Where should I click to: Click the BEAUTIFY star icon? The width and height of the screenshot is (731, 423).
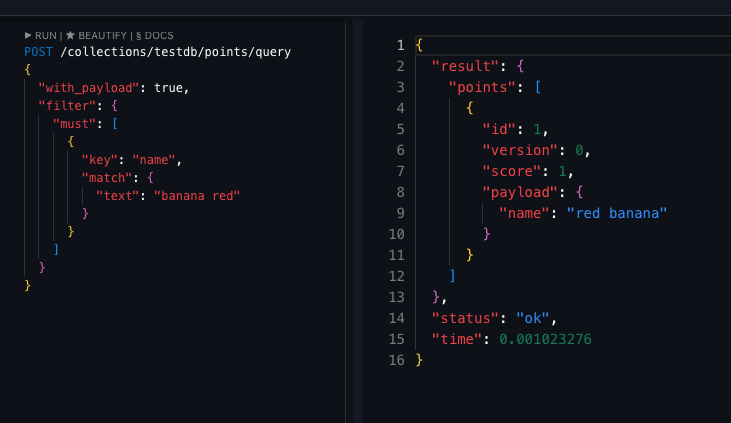pos(71,35)
